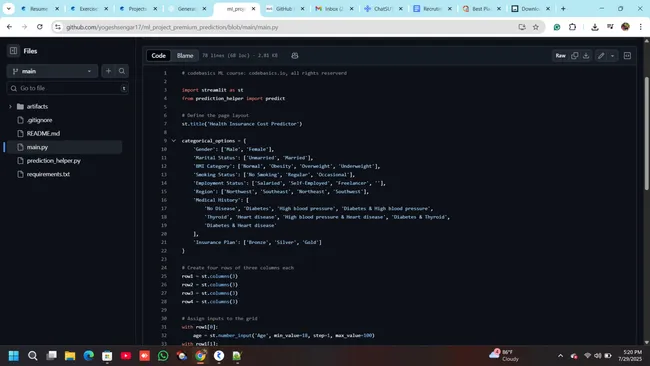The width and height of the screenshot is (650, 366).
Task: Edit this file pencil icon
Action: (x=601, y=56)
